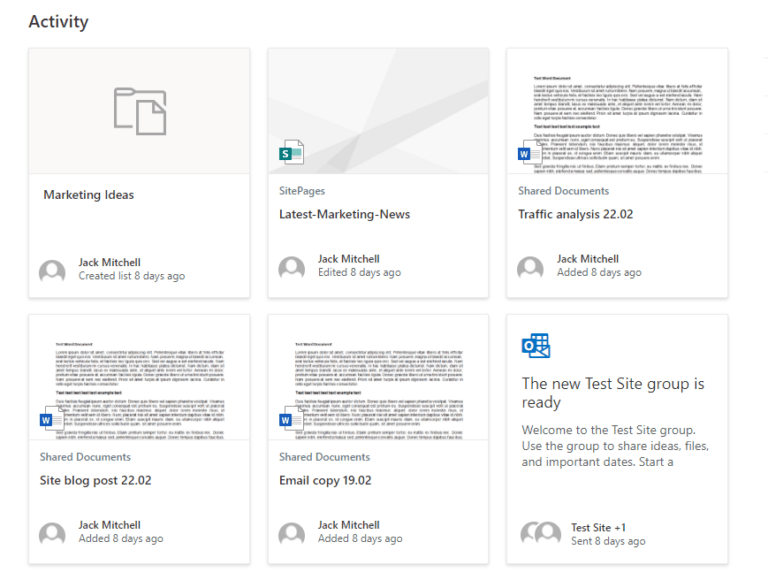The height and width of the screenshot is (580, 768).
Task: Open Site blog post 22.02 document title
Action: 96,480
